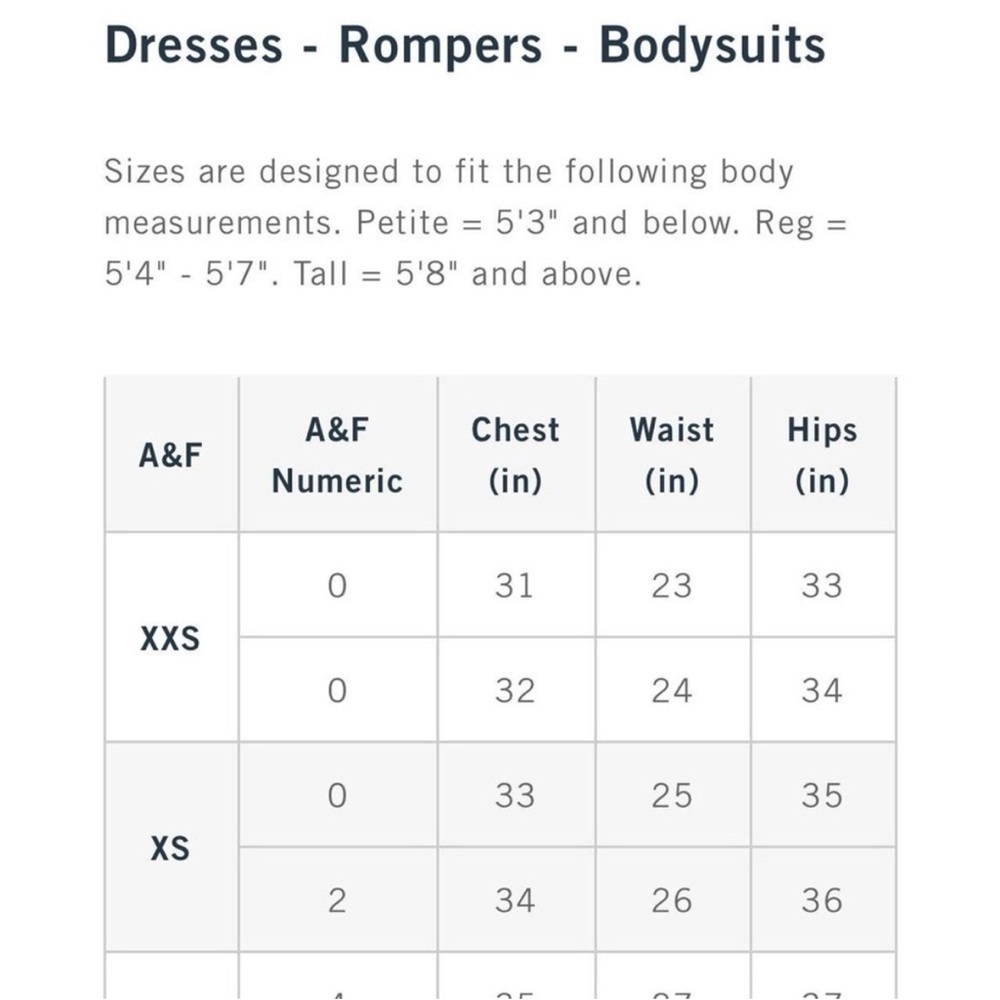Select the chest value 32 cell
The image size is (1000, 1000).
[x=515, y=691]
